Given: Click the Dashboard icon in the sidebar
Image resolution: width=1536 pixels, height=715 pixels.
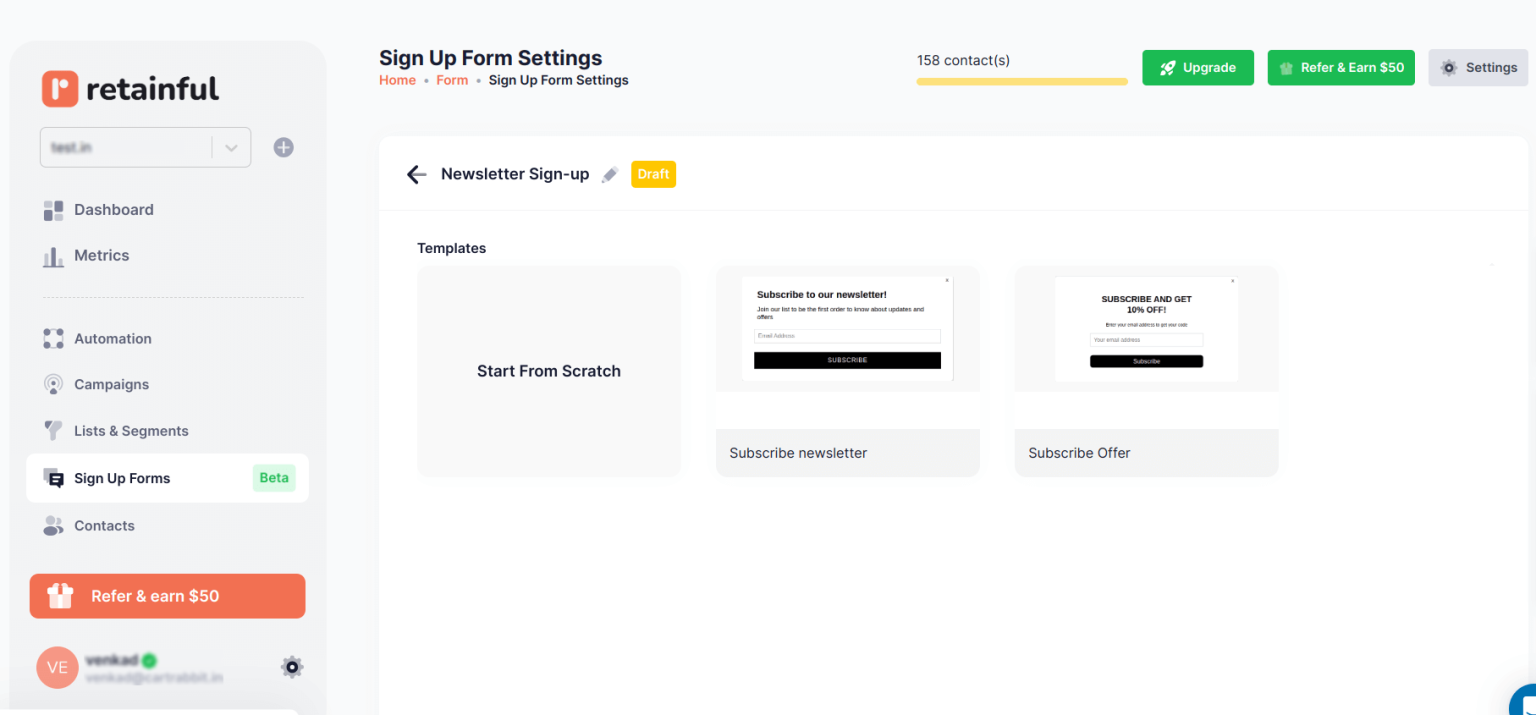Looking at the screenshot, I should click(x=53, y=210).
